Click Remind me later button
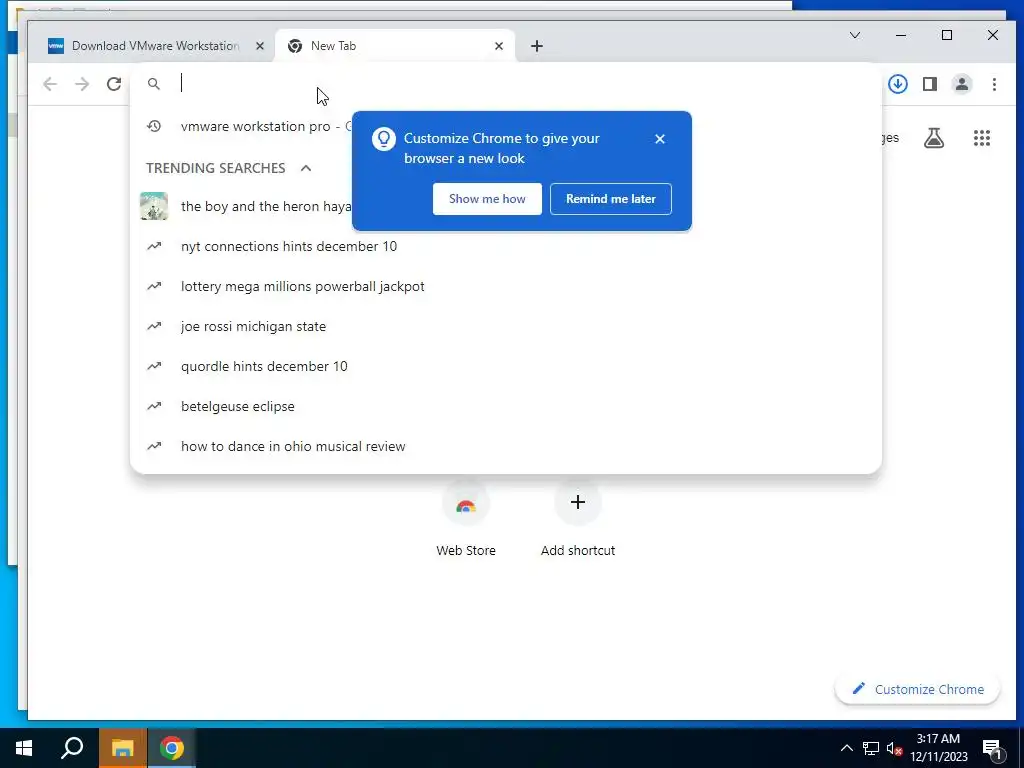The width and height of the screenshot is (1024, 768). 611,199
